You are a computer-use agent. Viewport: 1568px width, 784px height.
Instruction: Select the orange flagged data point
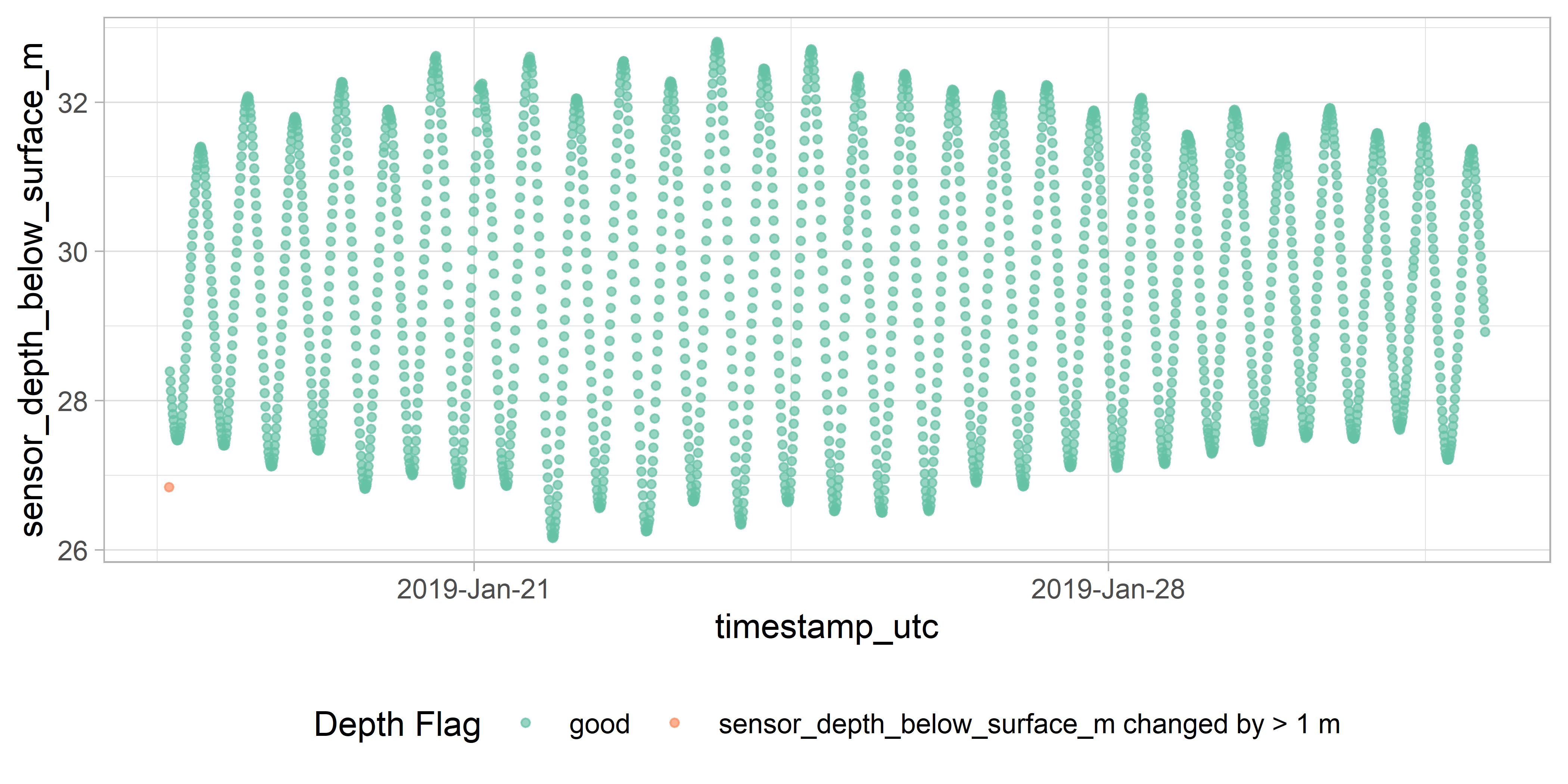coord(169,487)
